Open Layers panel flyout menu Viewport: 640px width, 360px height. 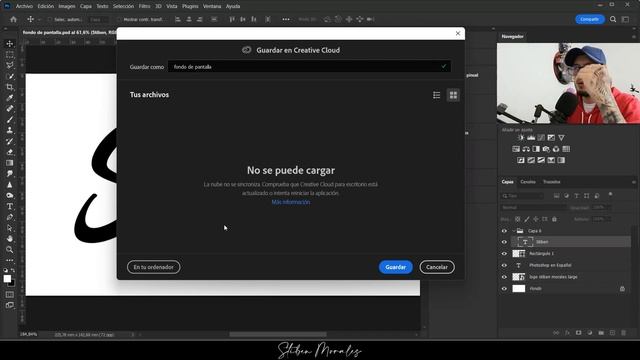[x=634, y=182]
